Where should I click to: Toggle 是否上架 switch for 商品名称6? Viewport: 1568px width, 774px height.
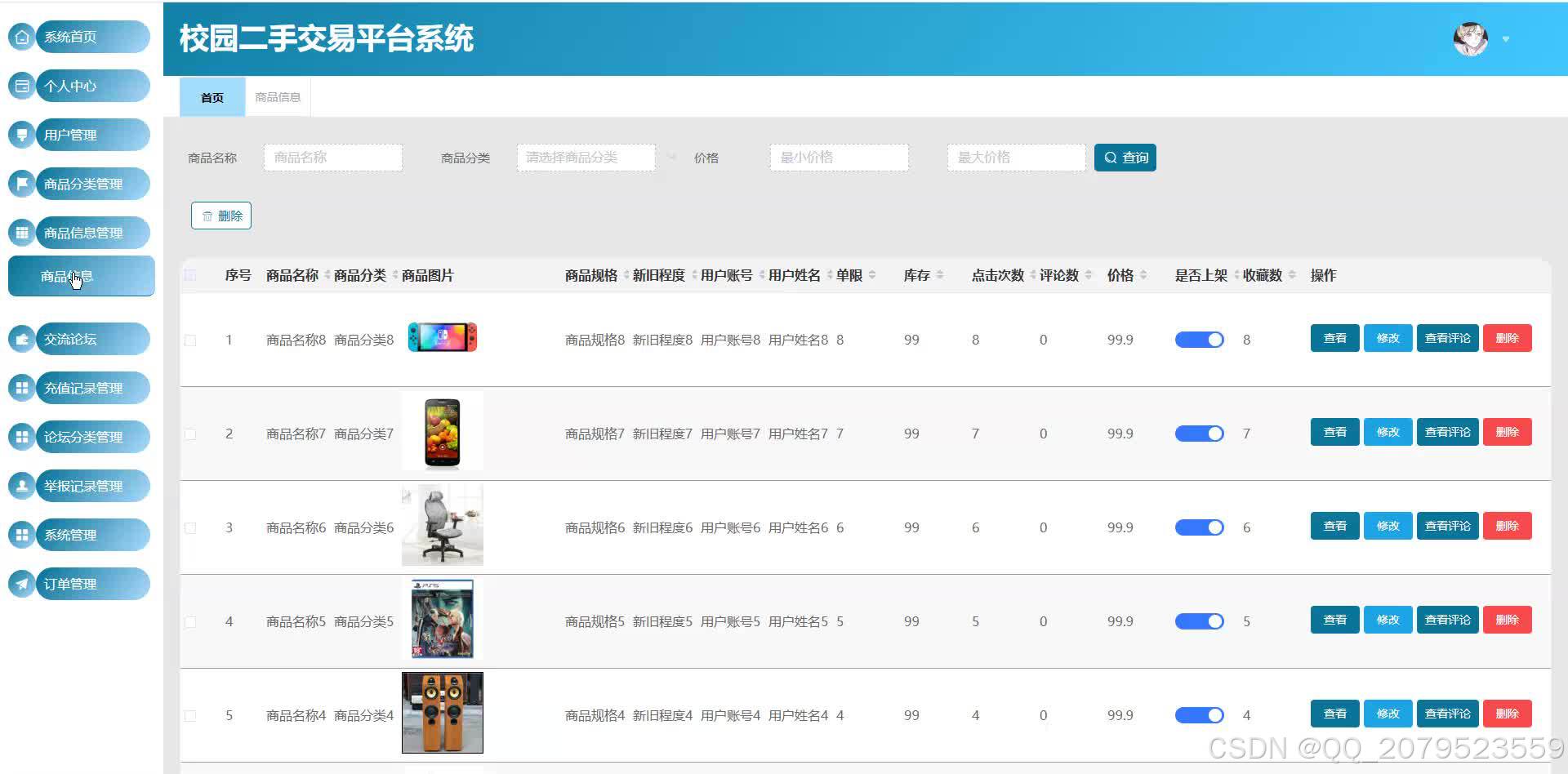pyautogui.click(x=1199, y=527)
